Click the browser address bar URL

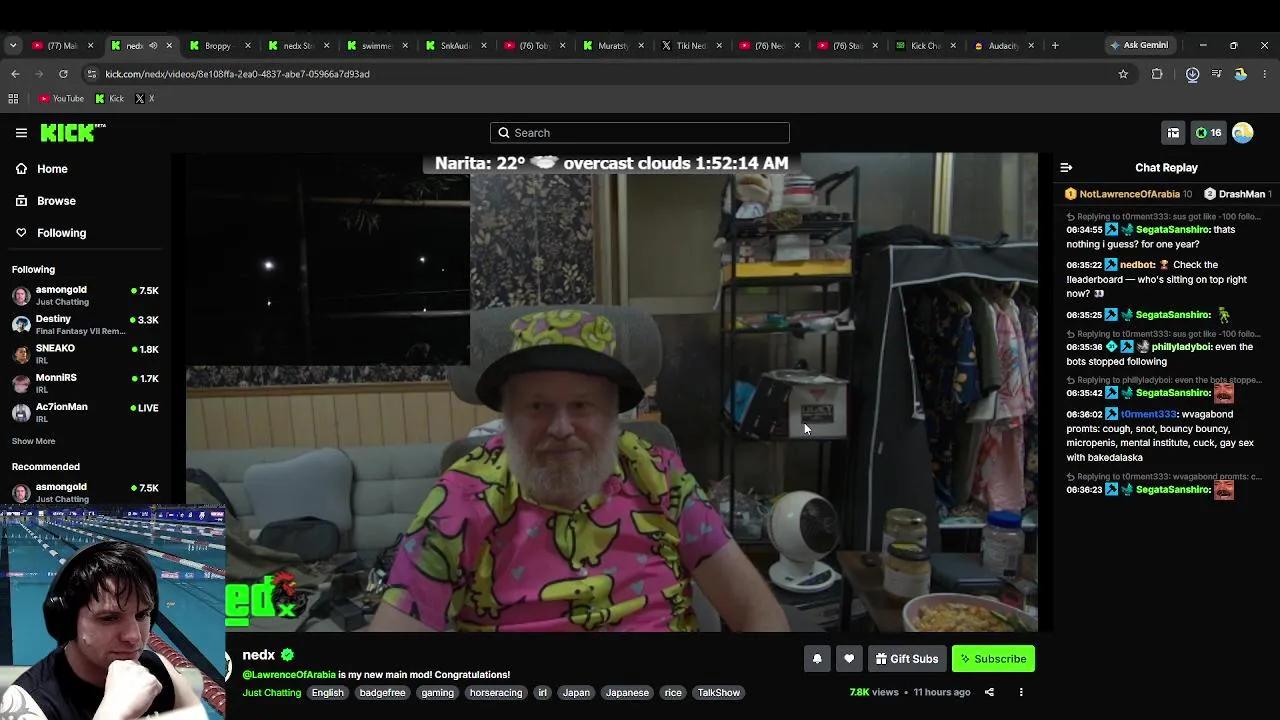[x=237, y=74]
